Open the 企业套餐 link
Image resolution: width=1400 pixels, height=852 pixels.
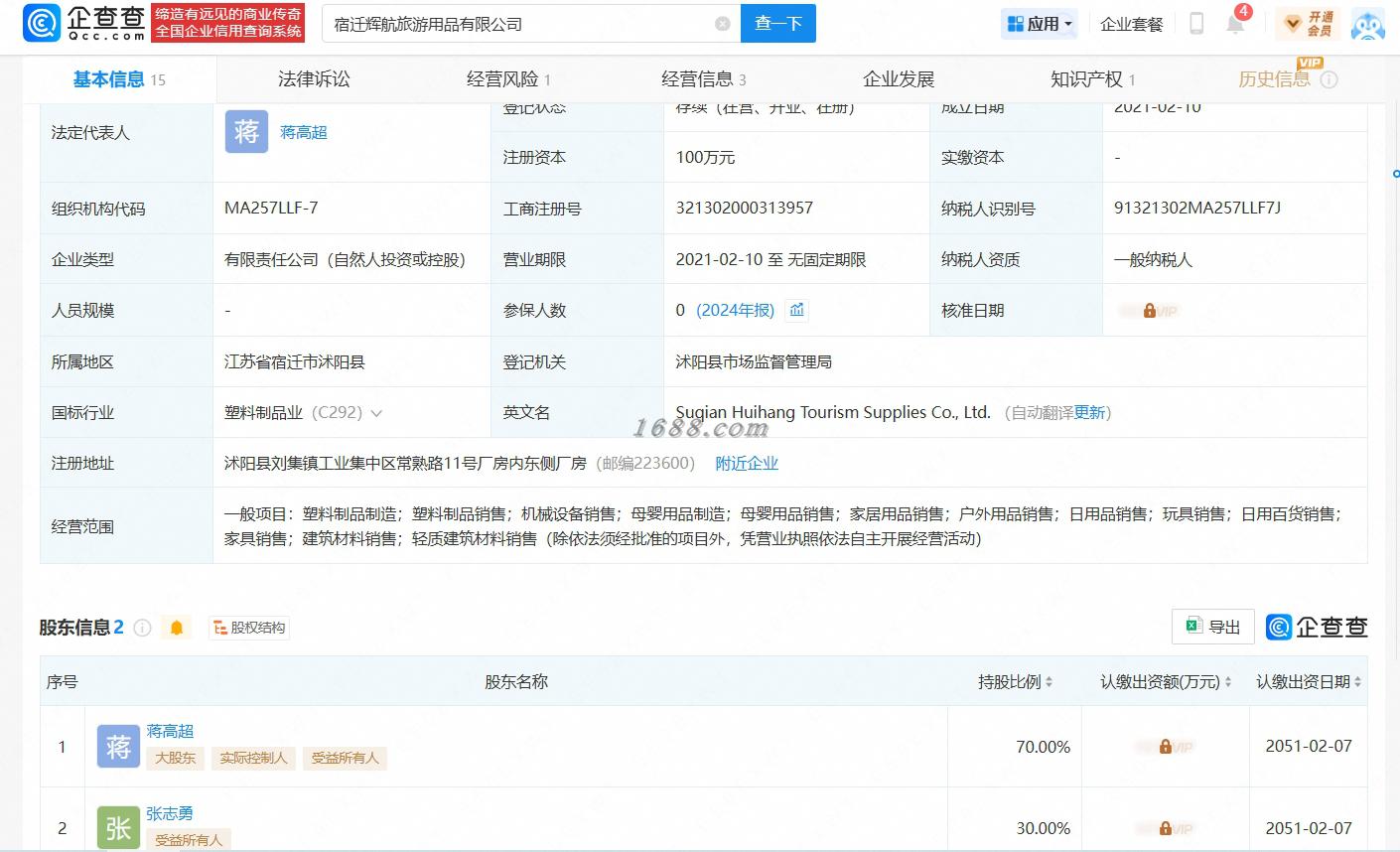tap(1131, 24)
